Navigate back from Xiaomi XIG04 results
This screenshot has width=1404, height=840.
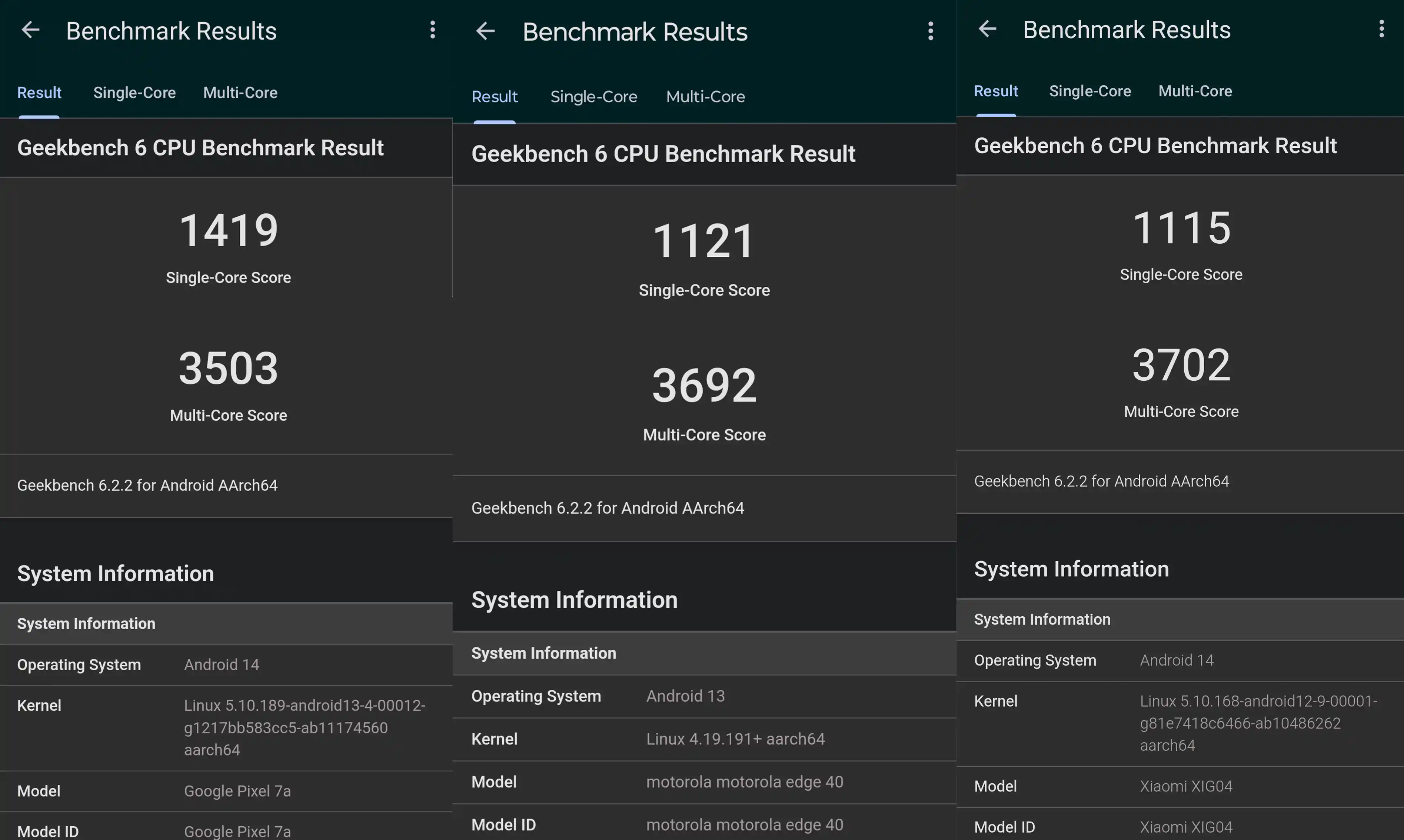pyautogui.click(x=987, y=29)
